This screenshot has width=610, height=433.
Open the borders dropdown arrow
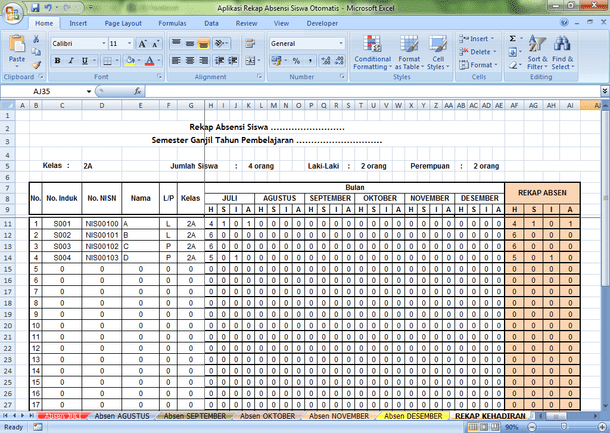pos(117,61)
